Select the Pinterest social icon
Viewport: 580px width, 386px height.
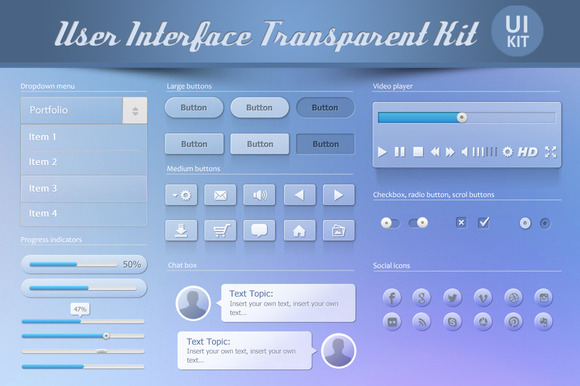pos(513,322)
